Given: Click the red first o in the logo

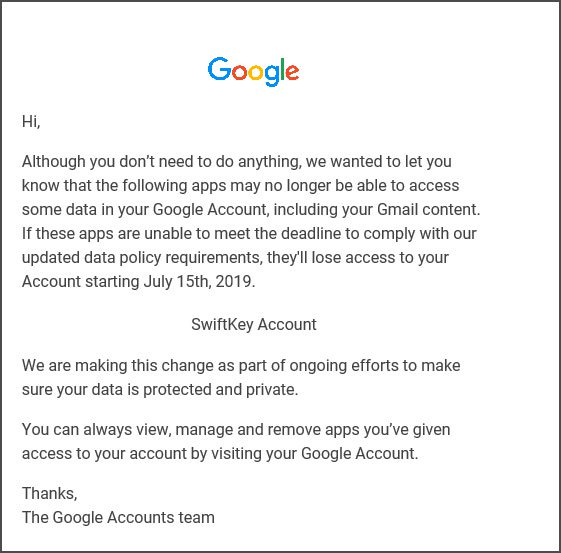Looking at the screenshot, I should [x=239, y=72].
